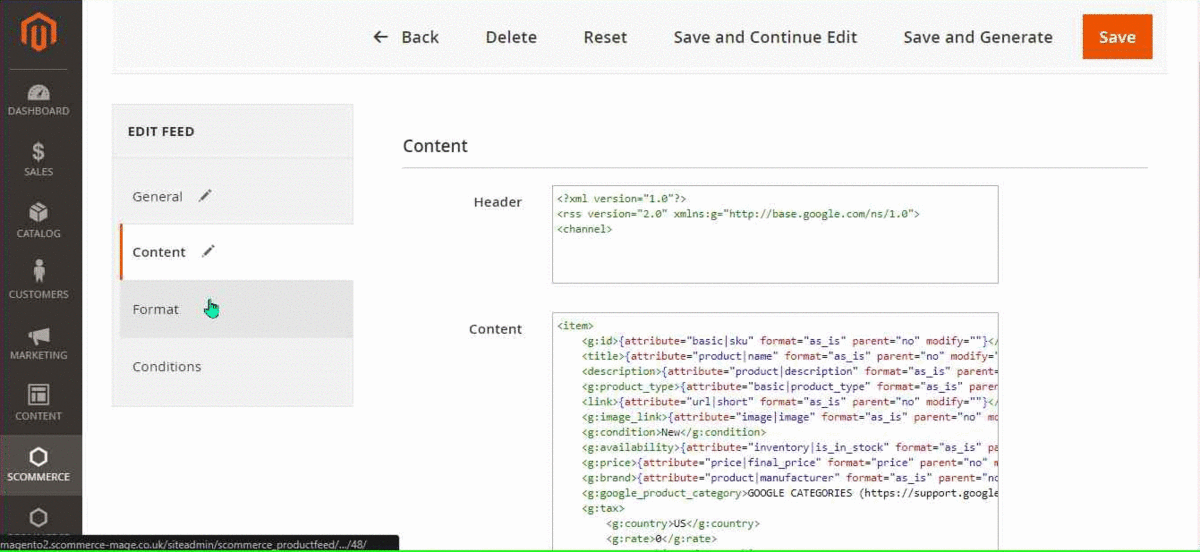Open Marketing megaphone icon

click(39, 336)
